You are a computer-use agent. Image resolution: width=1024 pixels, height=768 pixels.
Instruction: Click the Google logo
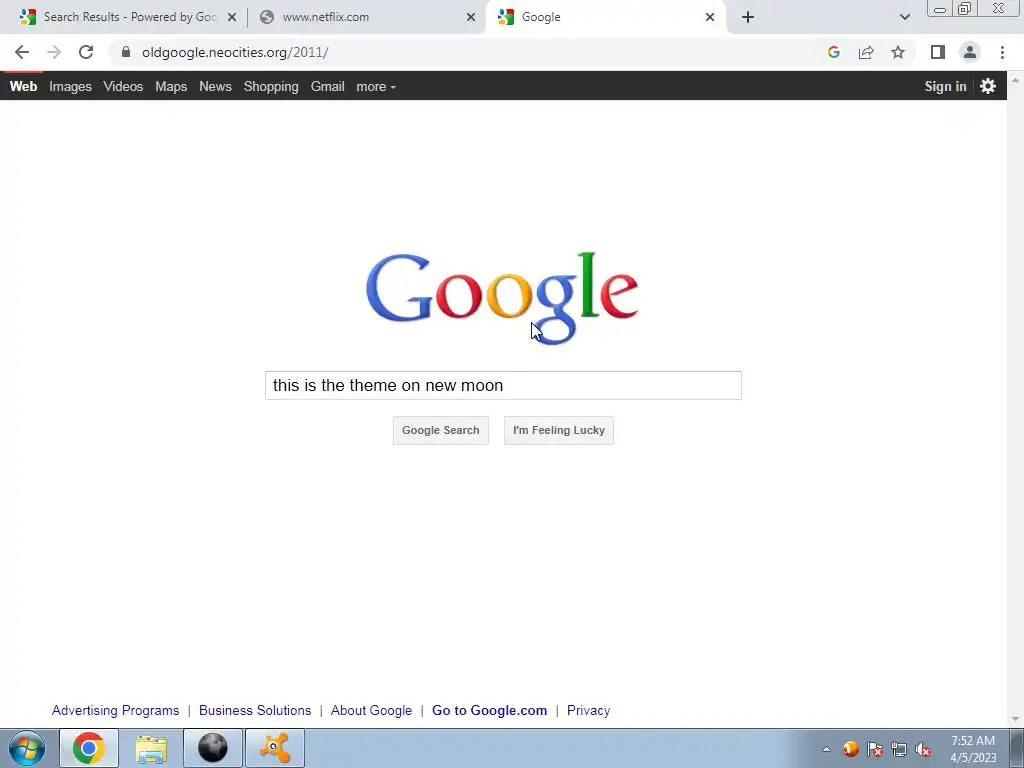(502, 297)
